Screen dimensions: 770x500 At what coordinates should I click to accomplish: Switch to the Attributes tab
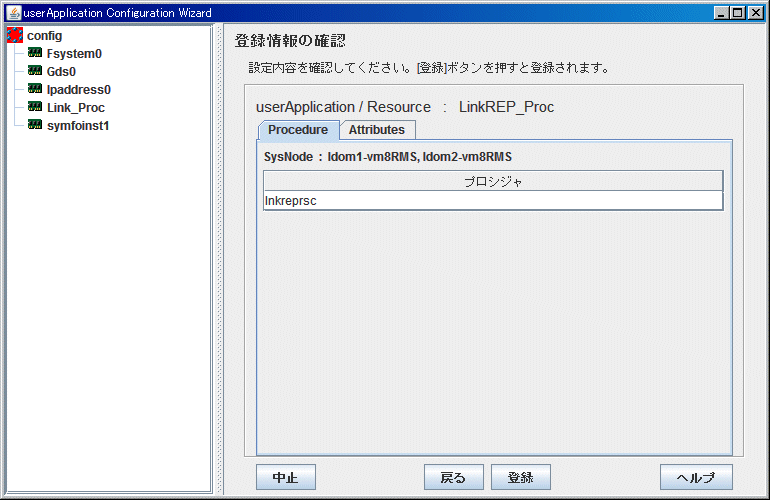point(377,130)
